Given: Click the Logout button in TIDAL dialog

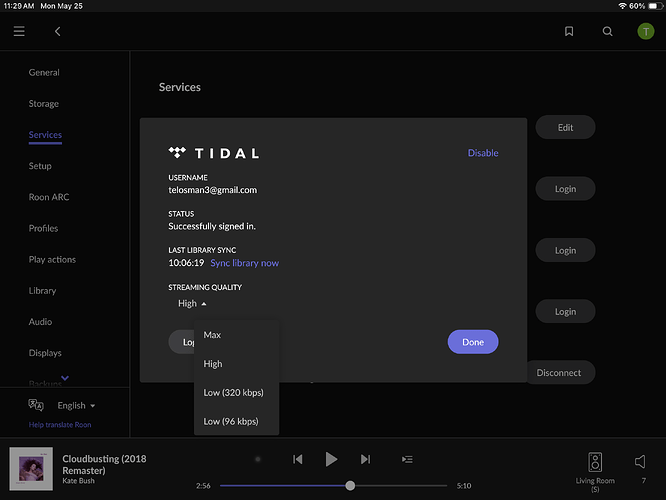Looking at the screenshot, I should click(181, 342).
